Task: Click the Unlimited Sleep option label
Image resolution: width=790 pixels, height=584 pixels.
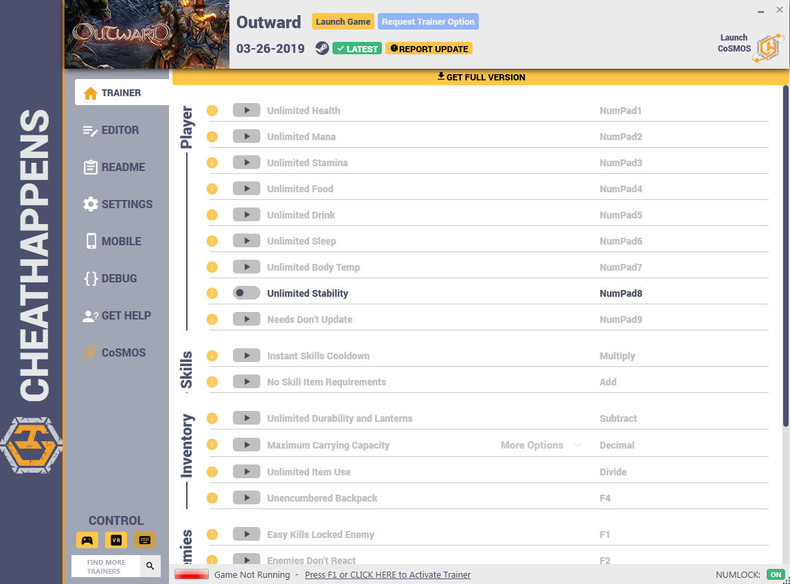Action: coord(301,241)
